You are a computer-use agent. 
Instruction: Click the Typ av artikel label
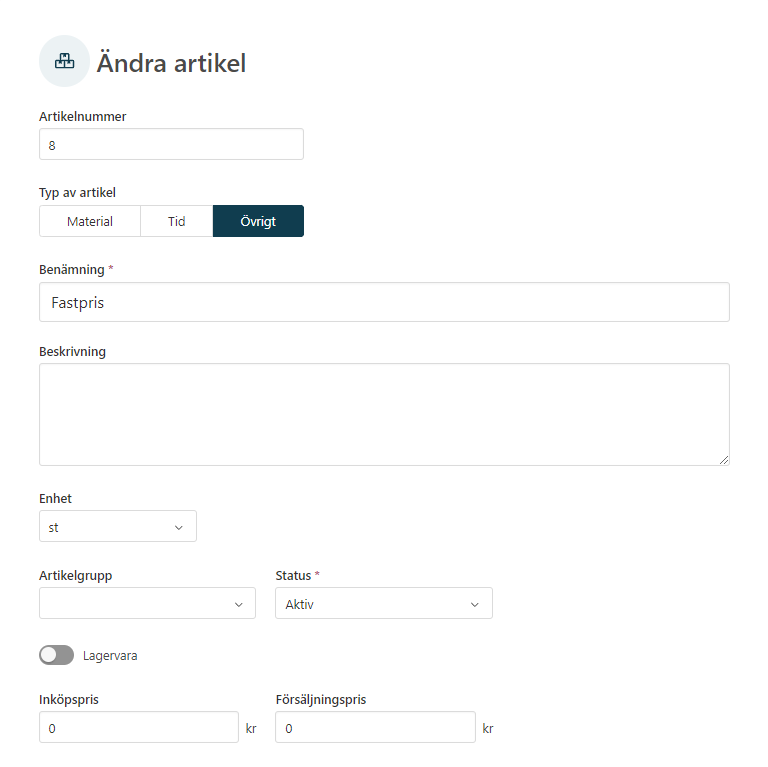77,192
